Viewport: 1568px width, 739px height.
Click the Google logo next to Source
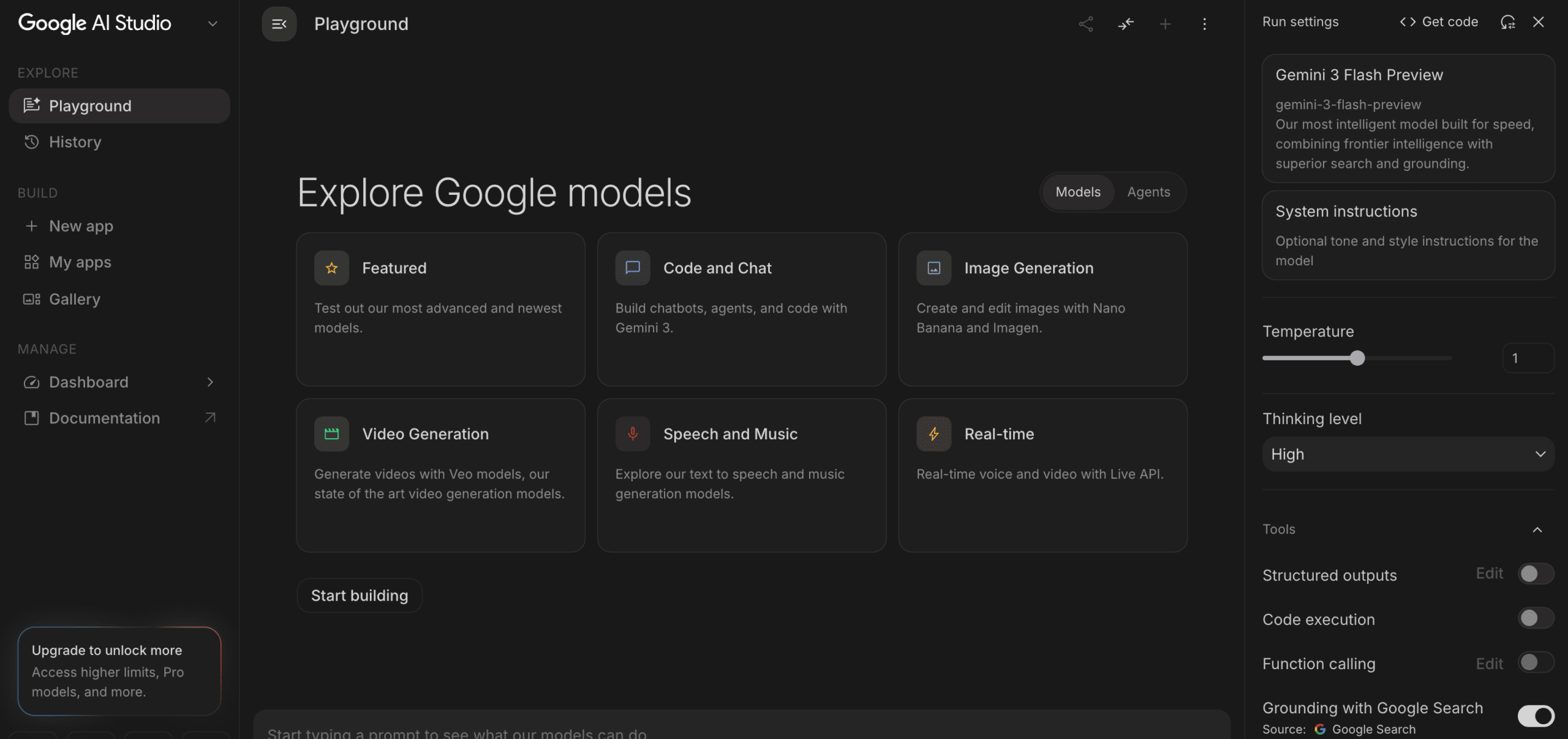(x=1320, y=729)
